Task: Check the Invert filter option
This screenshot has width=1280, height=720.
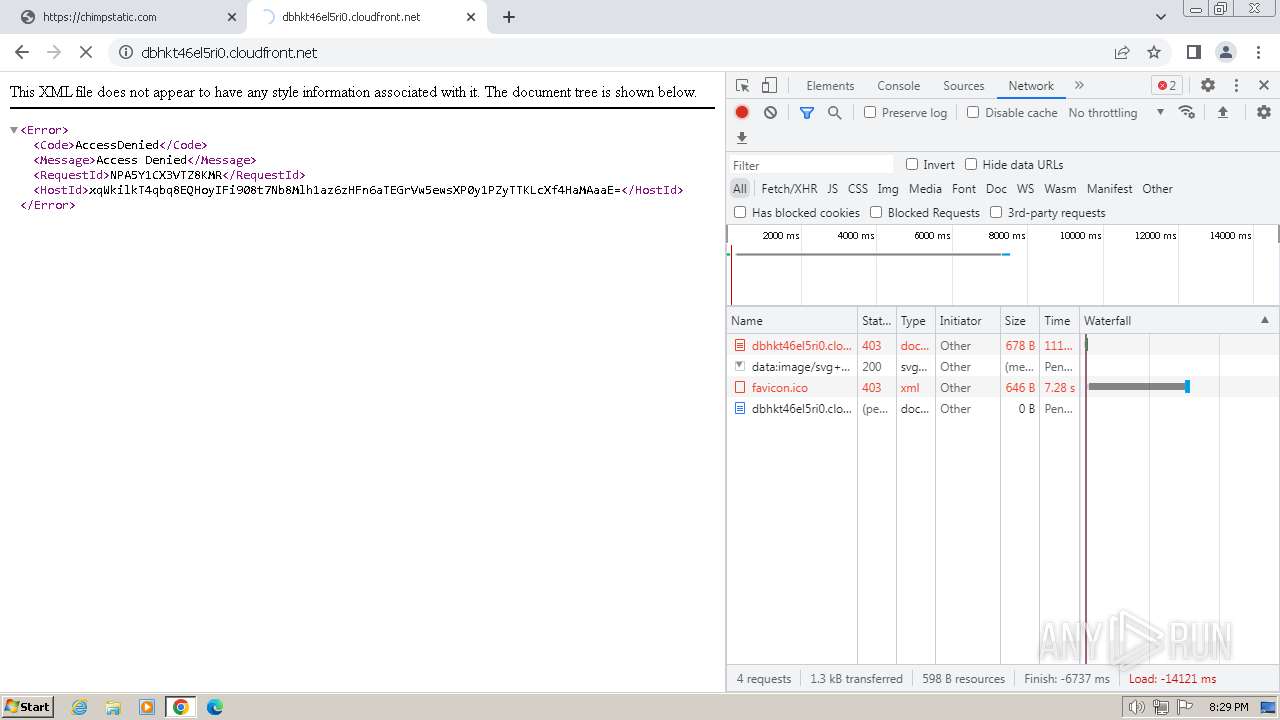Action: (912, 164)
